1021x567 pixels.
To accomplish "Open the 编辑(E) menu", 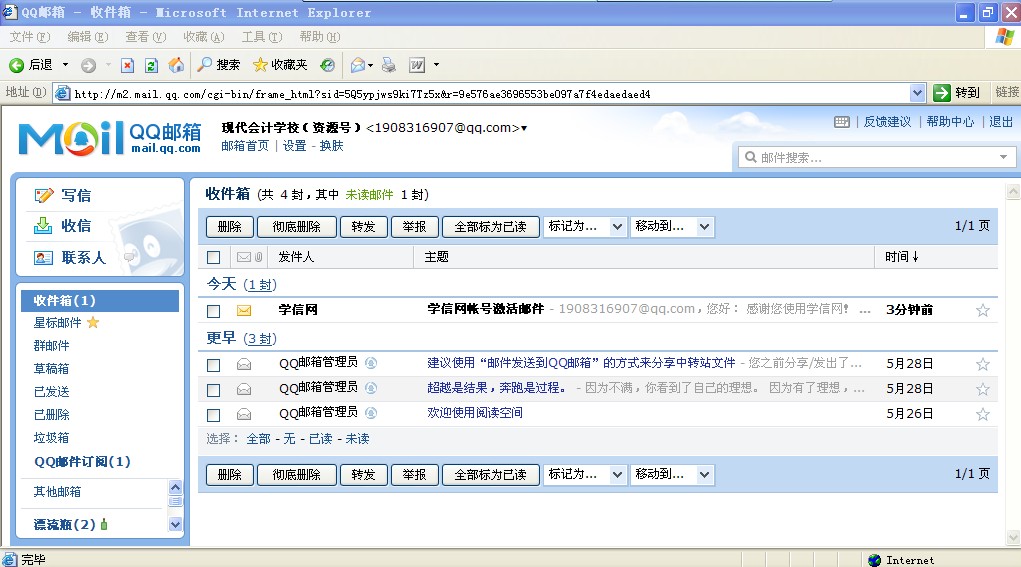I will click(88, 37).
